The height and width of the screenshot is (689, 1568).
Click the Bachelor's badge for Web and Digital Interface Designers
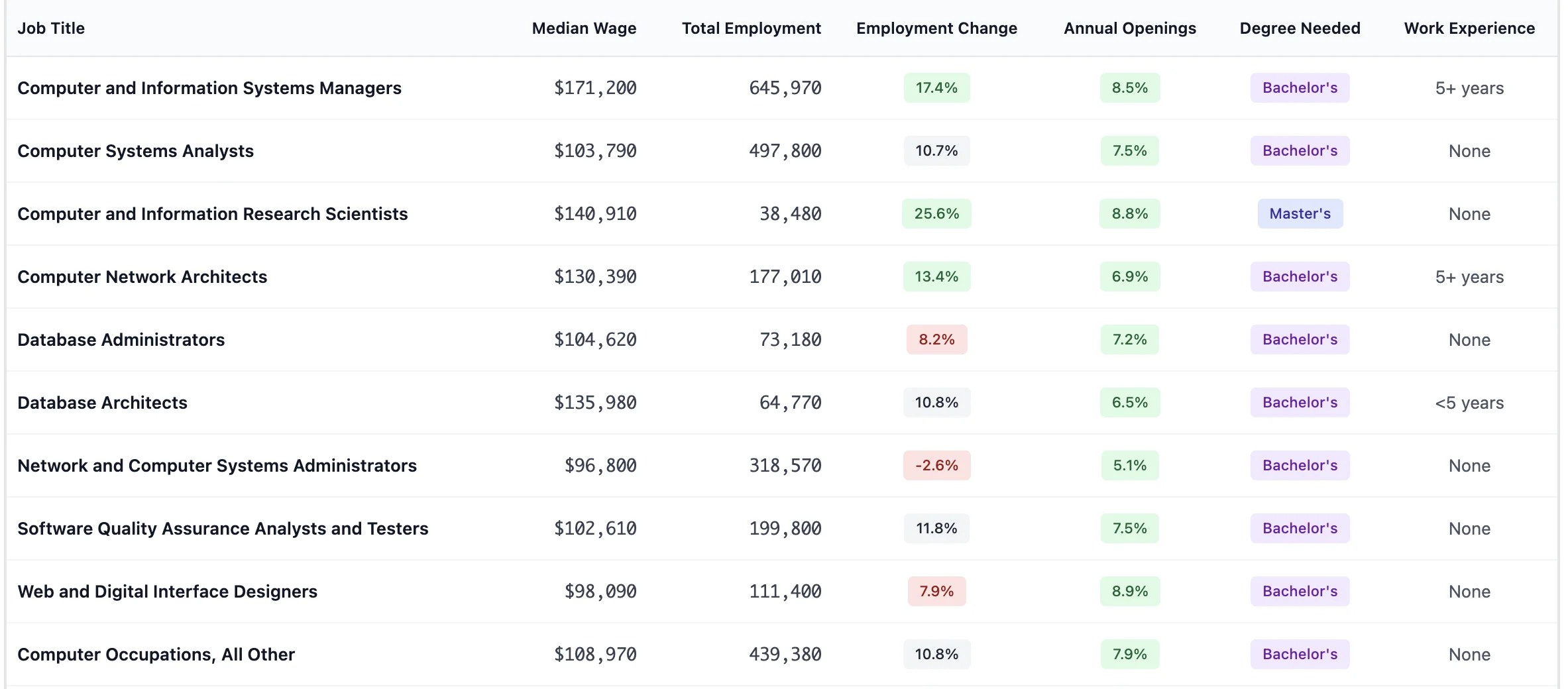coord(1299,591)
